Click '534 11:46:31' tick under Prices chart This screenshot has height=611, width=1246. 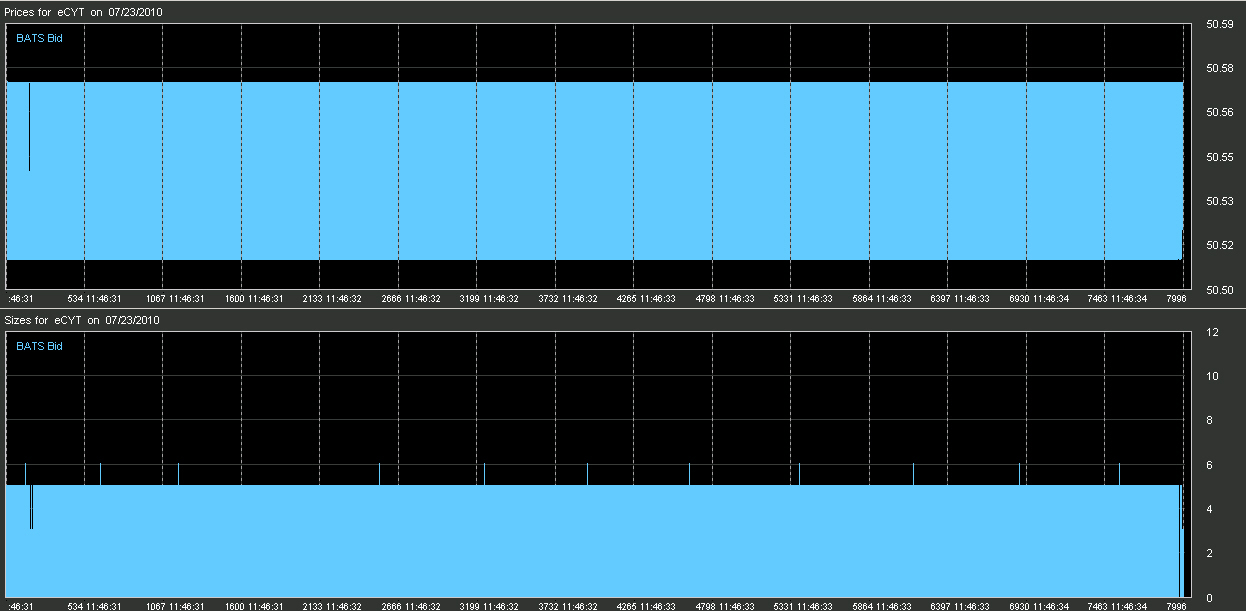click(94, 298)
